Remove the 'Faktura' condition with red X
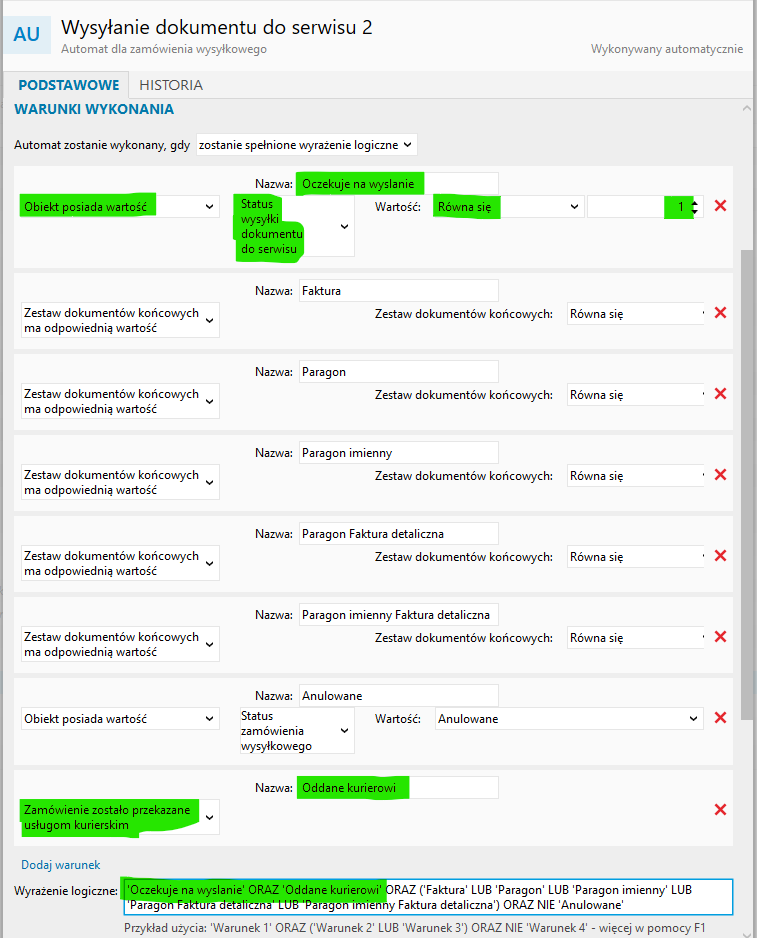Viewport: 757px width, 938px height. 720,313
